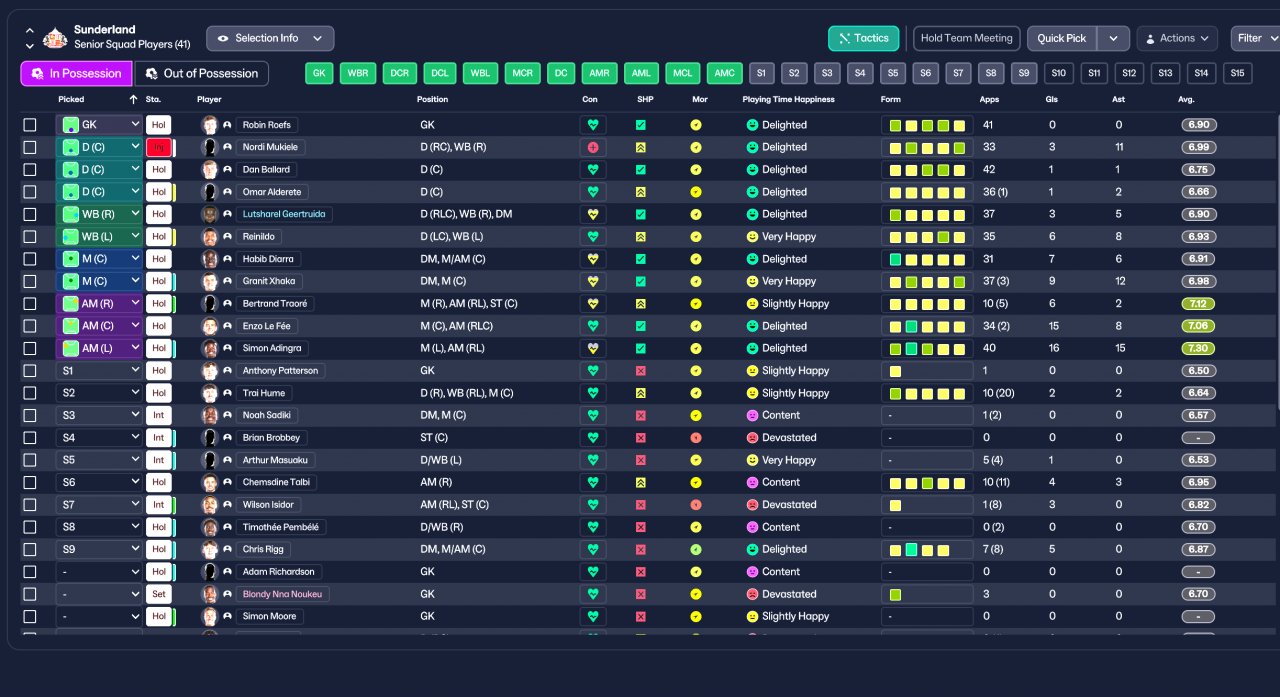Open the Actions dropdown
The image size is (1280, 697).
point(1177,38)
